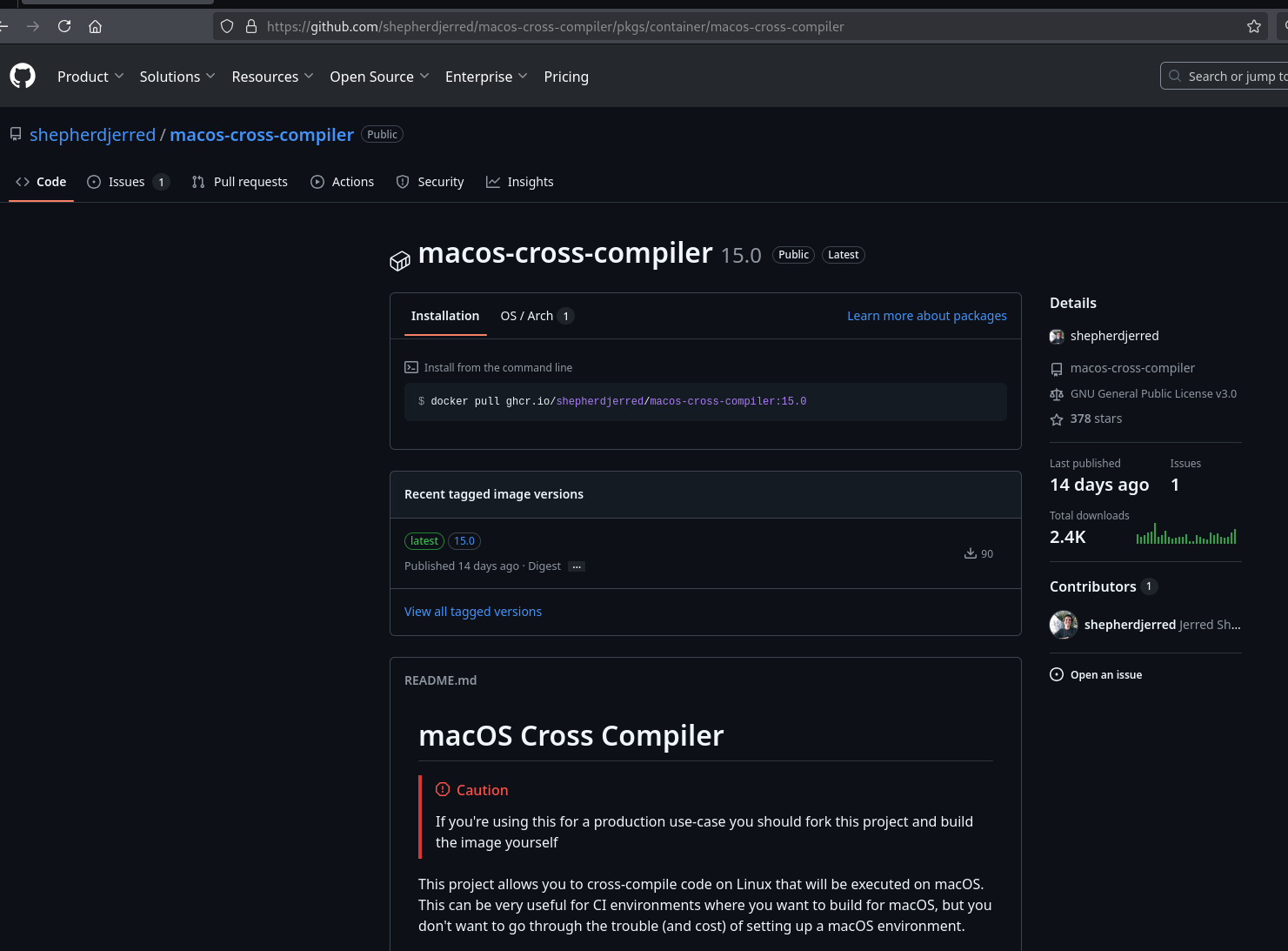Follow Learn more about packages link

pos(927,316)
